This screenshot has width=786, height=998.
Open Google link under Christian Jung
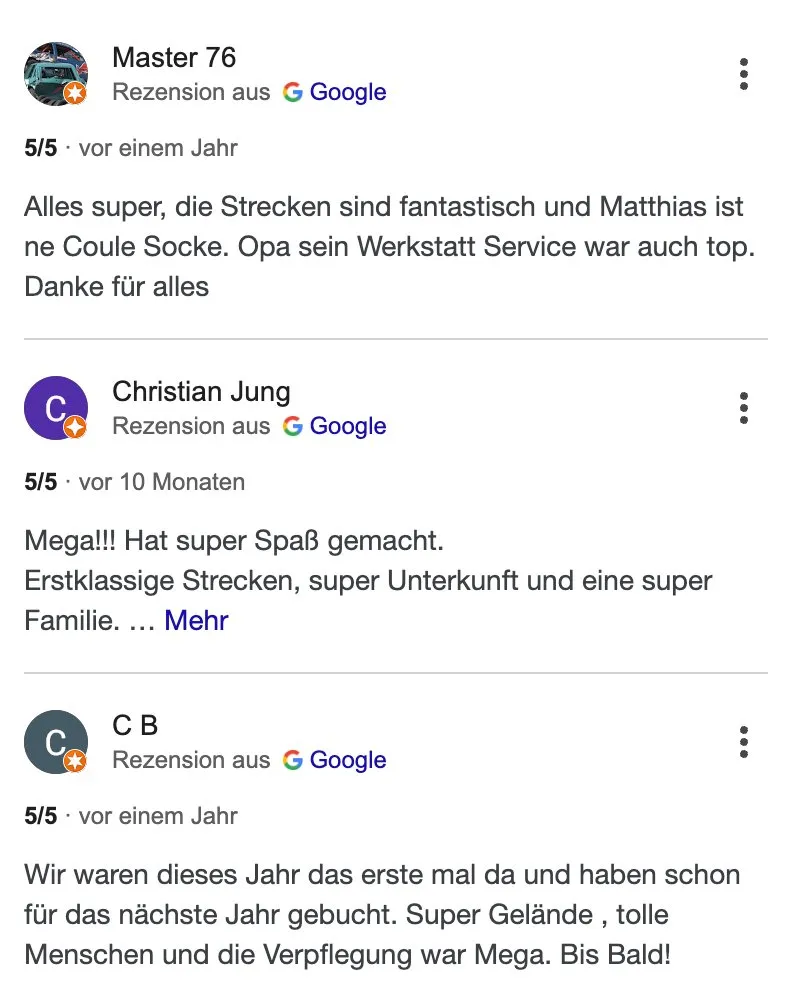tap(347, 426)
